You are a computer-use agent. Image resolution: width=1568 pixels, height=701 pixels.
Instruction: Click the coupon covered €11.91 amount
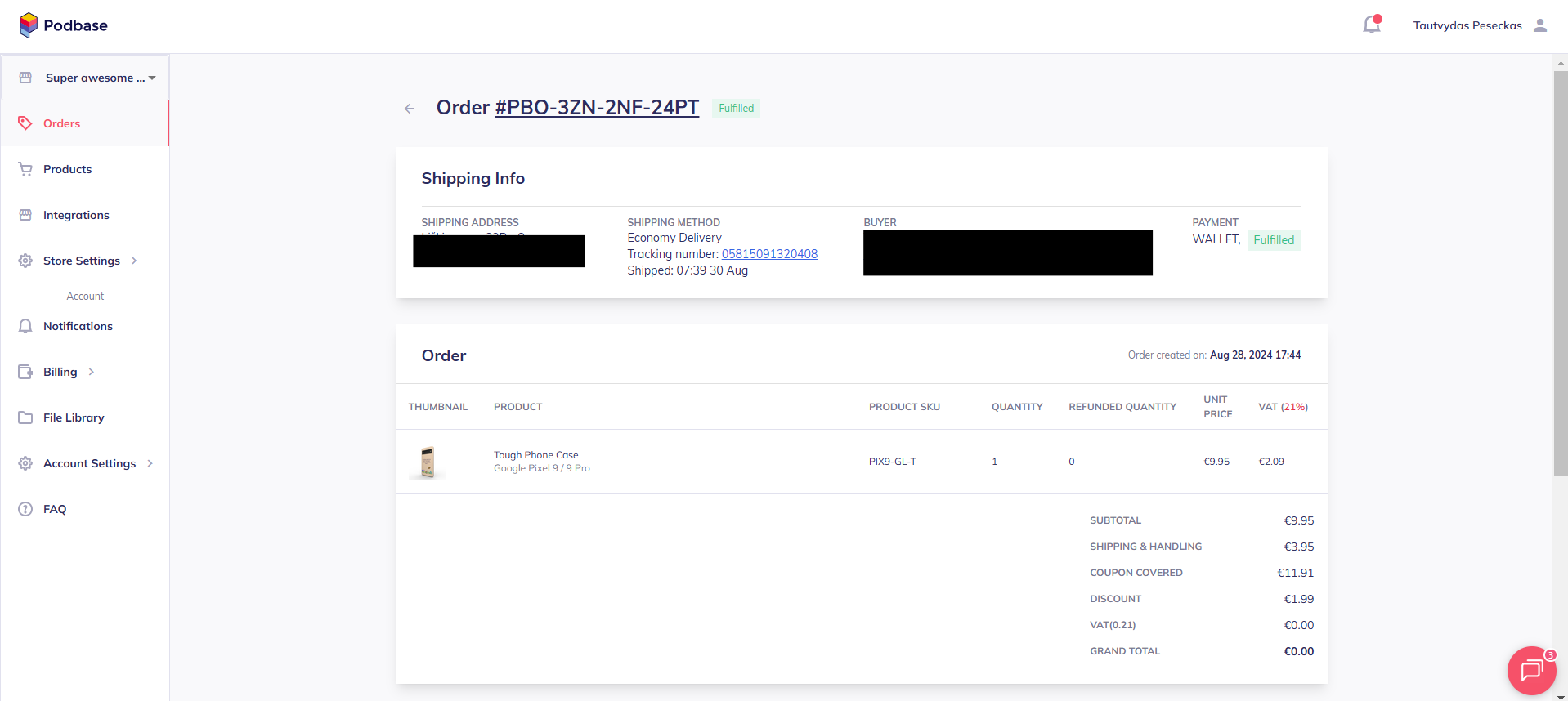click(1296, 573)
